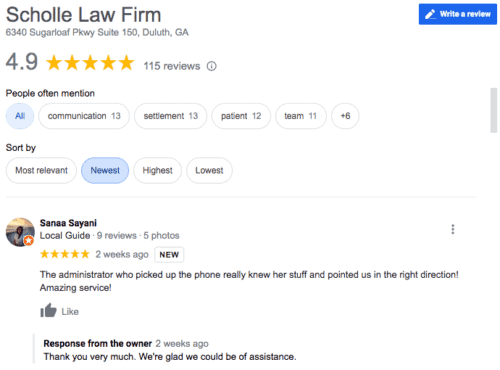Viewport: 500px width, 370px height.
Task: Filter reviews mentioning team
Action: coord(301,116)
